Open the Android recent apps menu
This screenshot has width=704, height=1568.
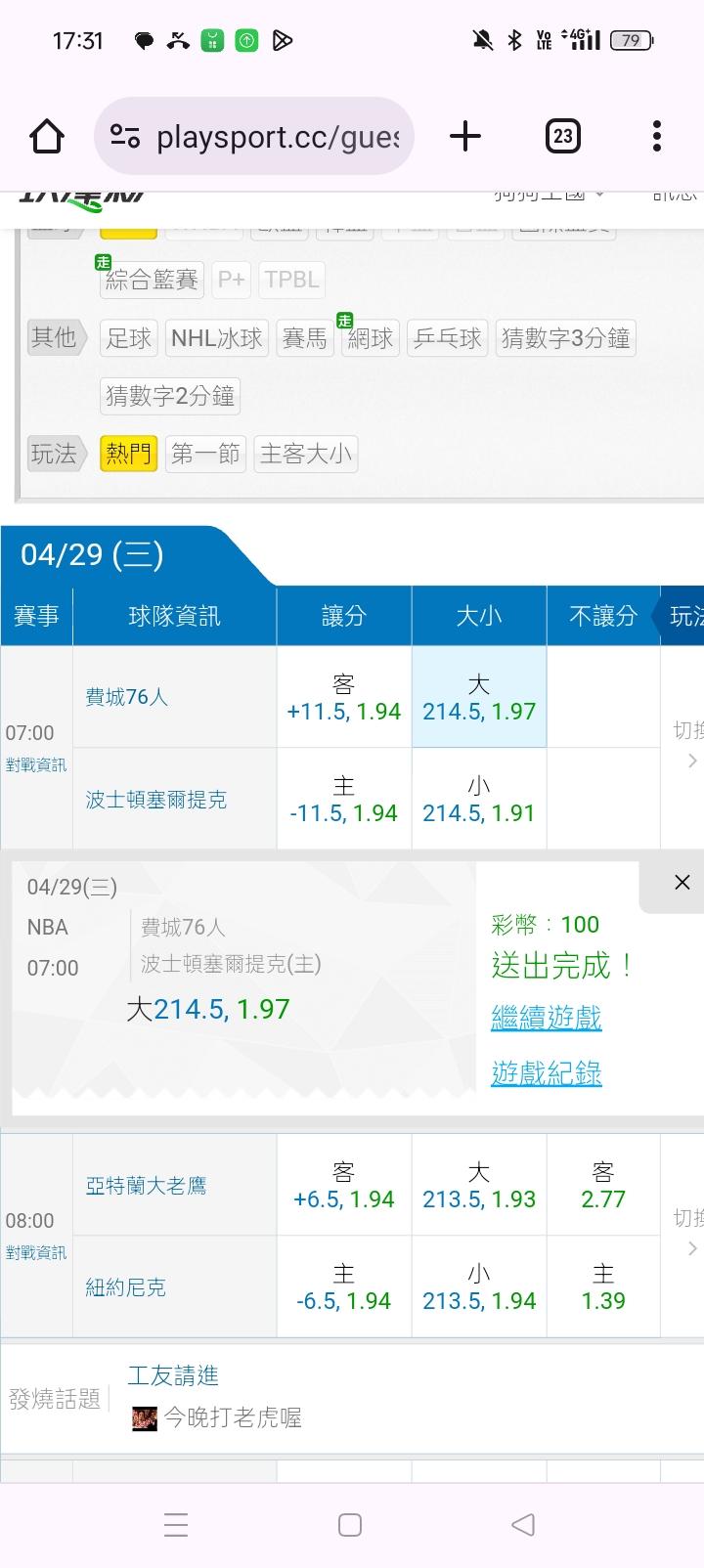click(176, 1525)
